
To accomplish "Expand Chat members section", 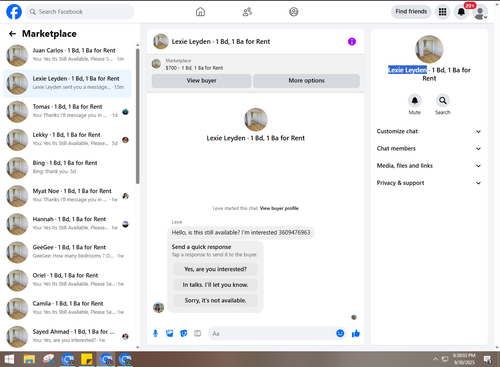I will pyautogui.click(x=429, y=149).
